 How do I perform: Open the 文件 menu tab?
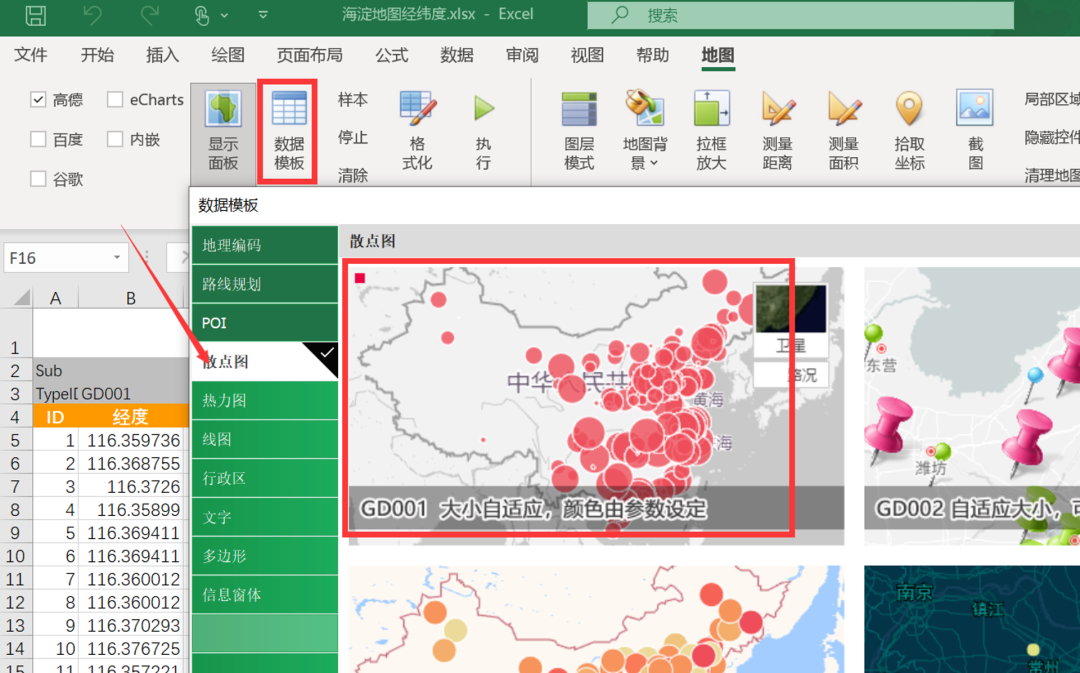pos(31,54)
